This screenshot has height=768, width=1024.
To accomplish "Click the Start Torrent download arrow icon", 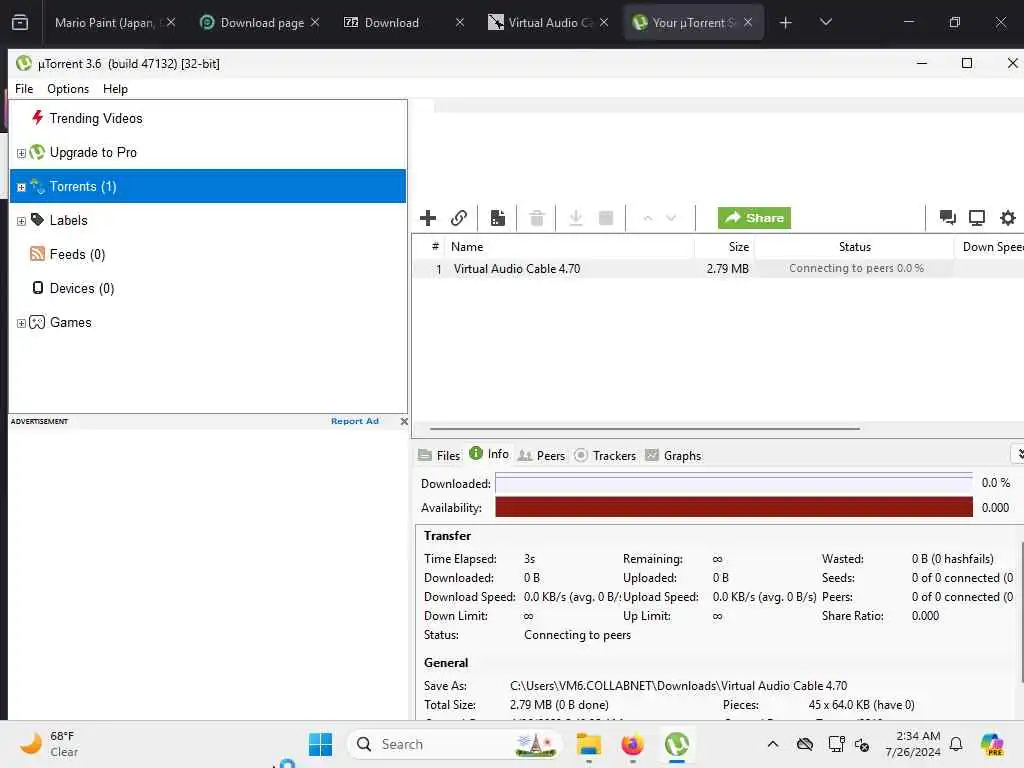I will 576,218.
